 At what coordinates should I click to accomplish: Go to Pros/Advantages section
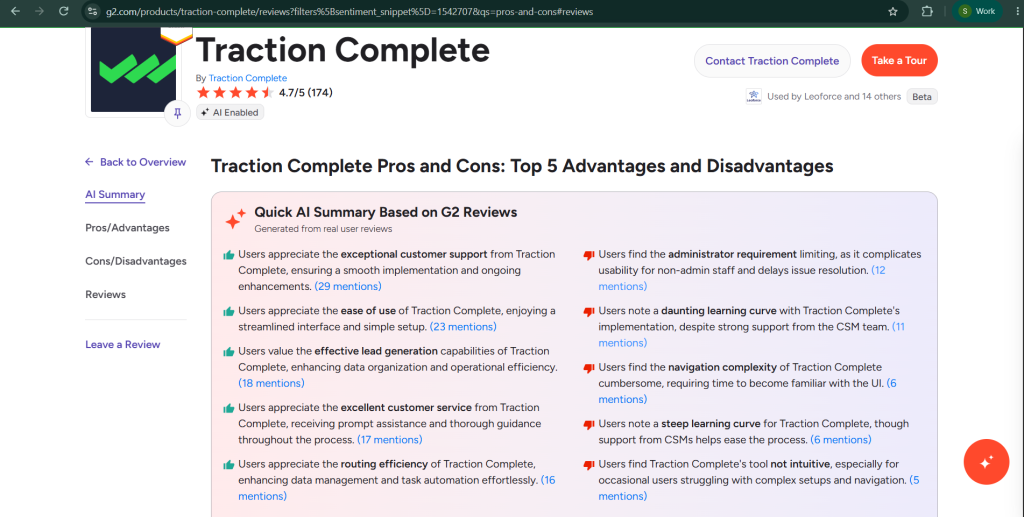pos(127,228)
